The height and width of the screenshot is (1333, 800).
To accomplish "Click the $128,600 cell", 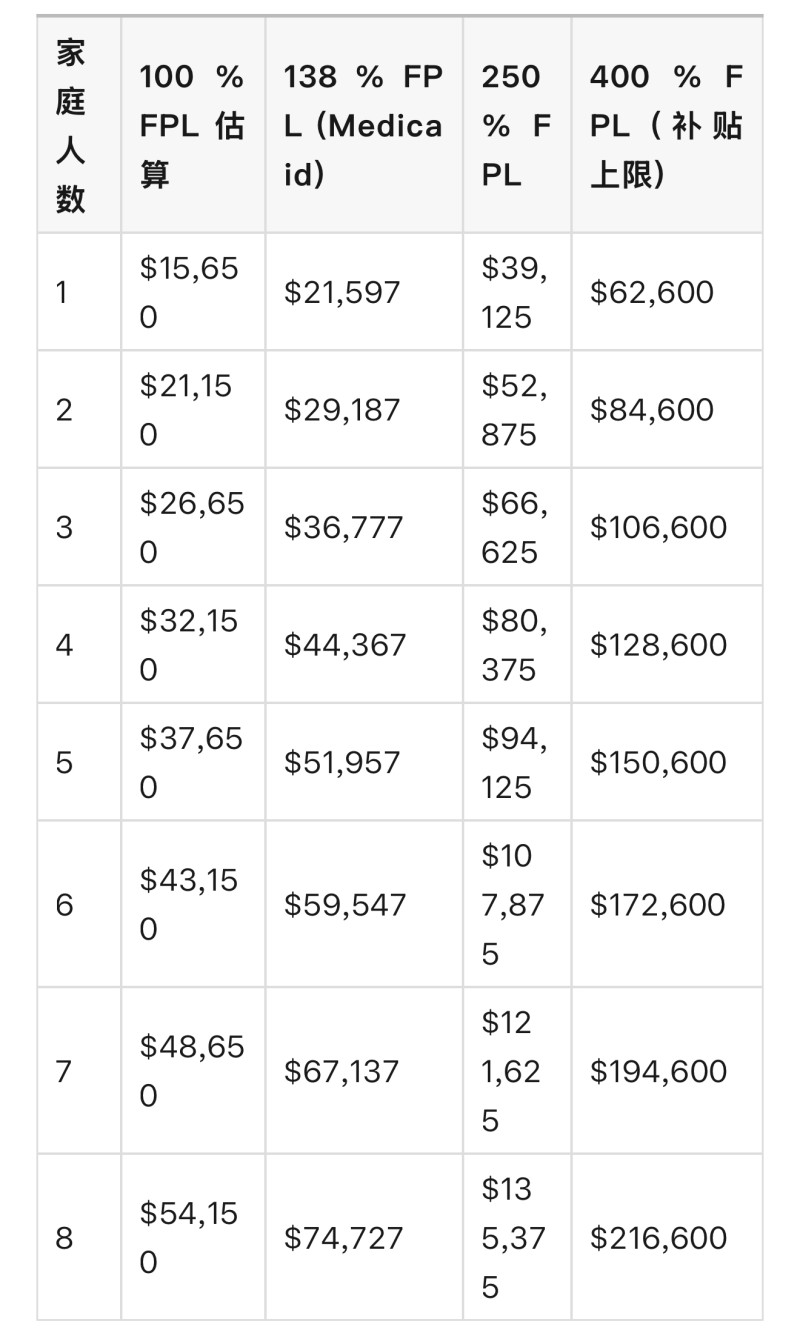I will (x=659, y=645).
